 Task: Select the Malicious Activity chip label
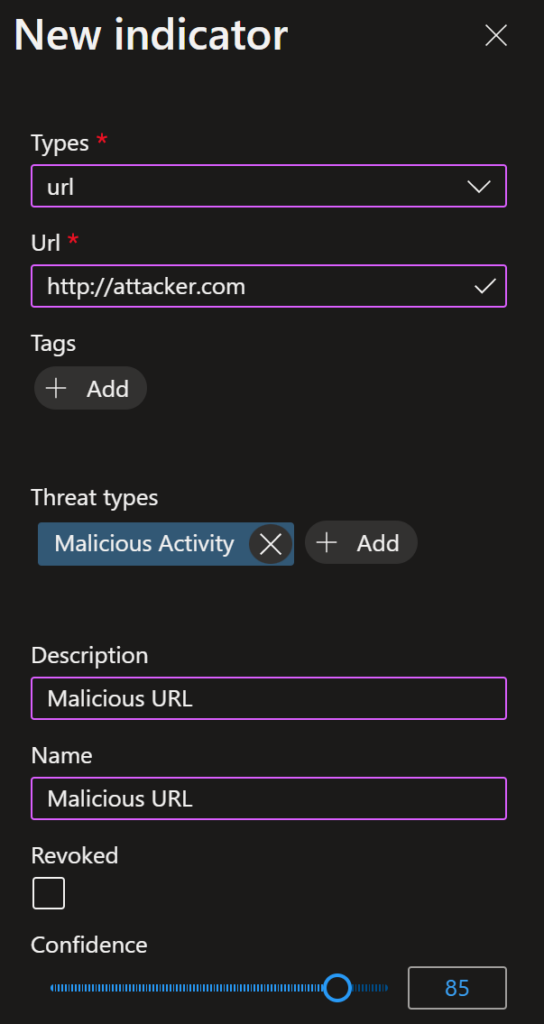click(144, 543)
